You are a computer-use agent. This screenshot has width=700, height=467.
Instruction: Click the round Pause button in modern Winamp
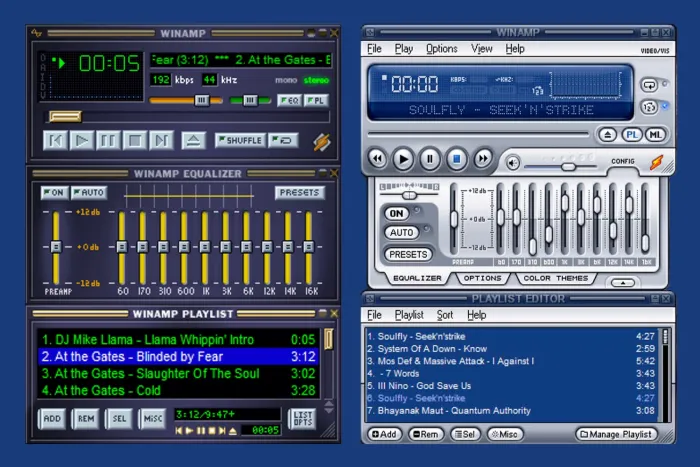point(430,159)
